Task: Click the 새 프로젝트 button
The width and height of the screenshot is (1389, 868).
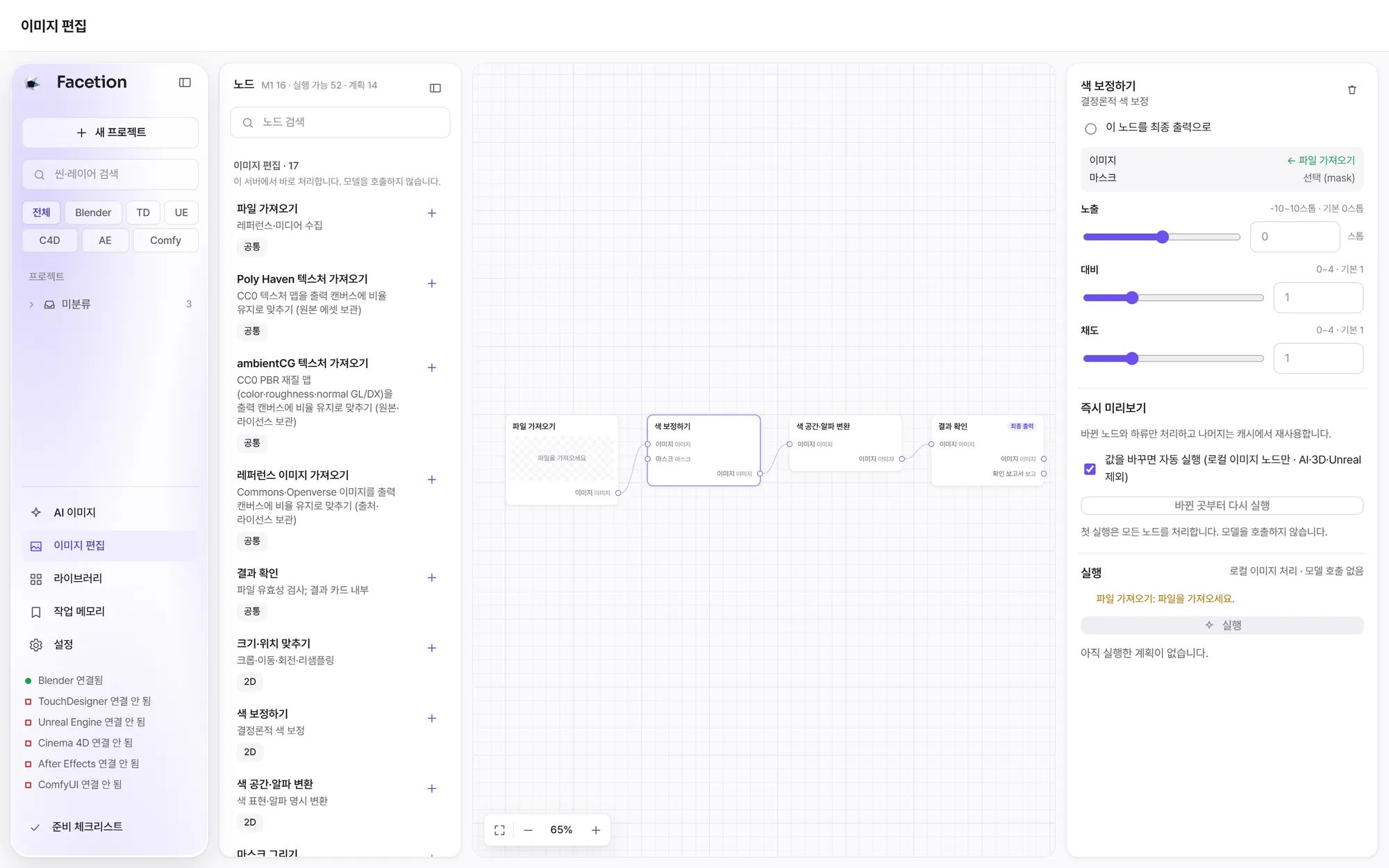Action: [110, 133]
